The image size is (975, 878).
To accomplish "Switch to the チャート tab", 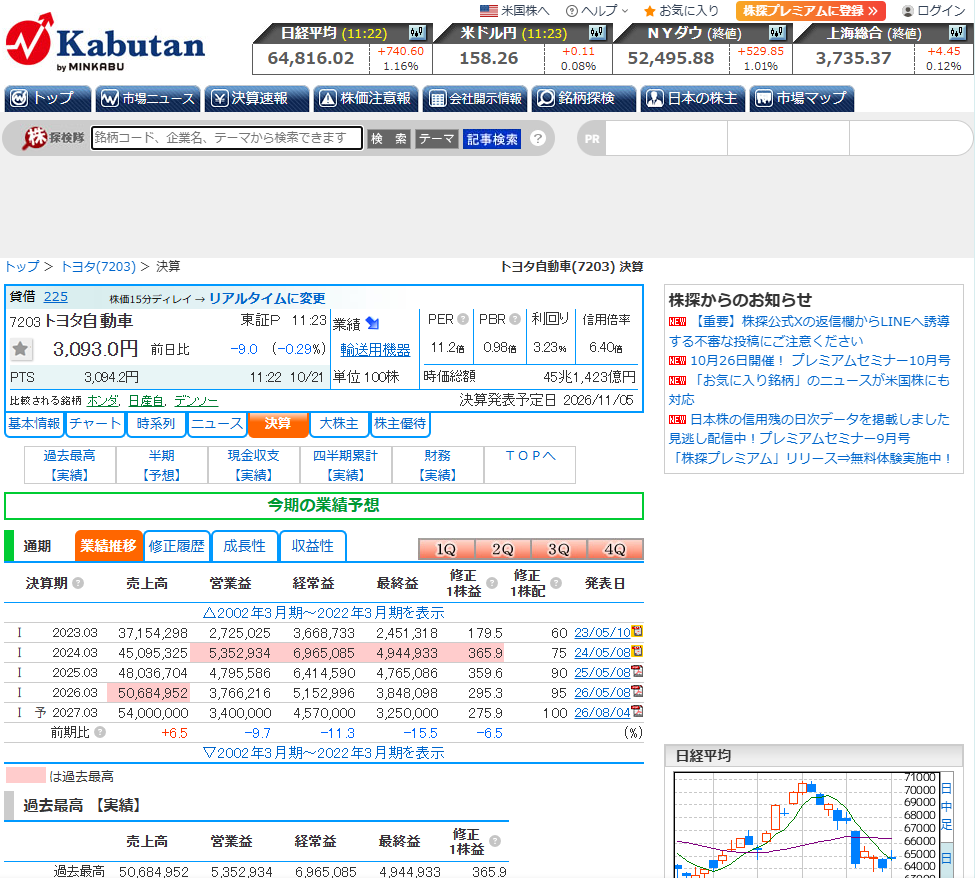I will pos(95,424).
